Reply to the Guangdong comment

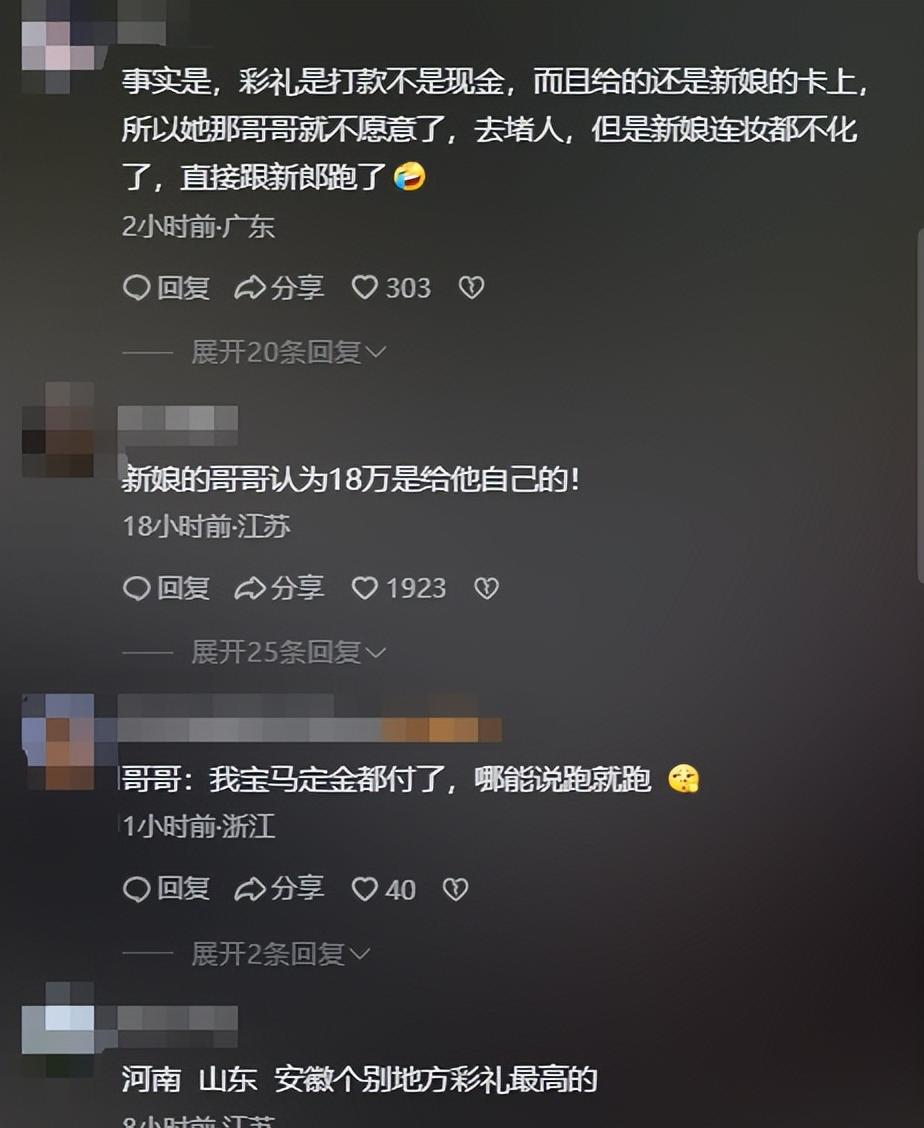point(166,288)
